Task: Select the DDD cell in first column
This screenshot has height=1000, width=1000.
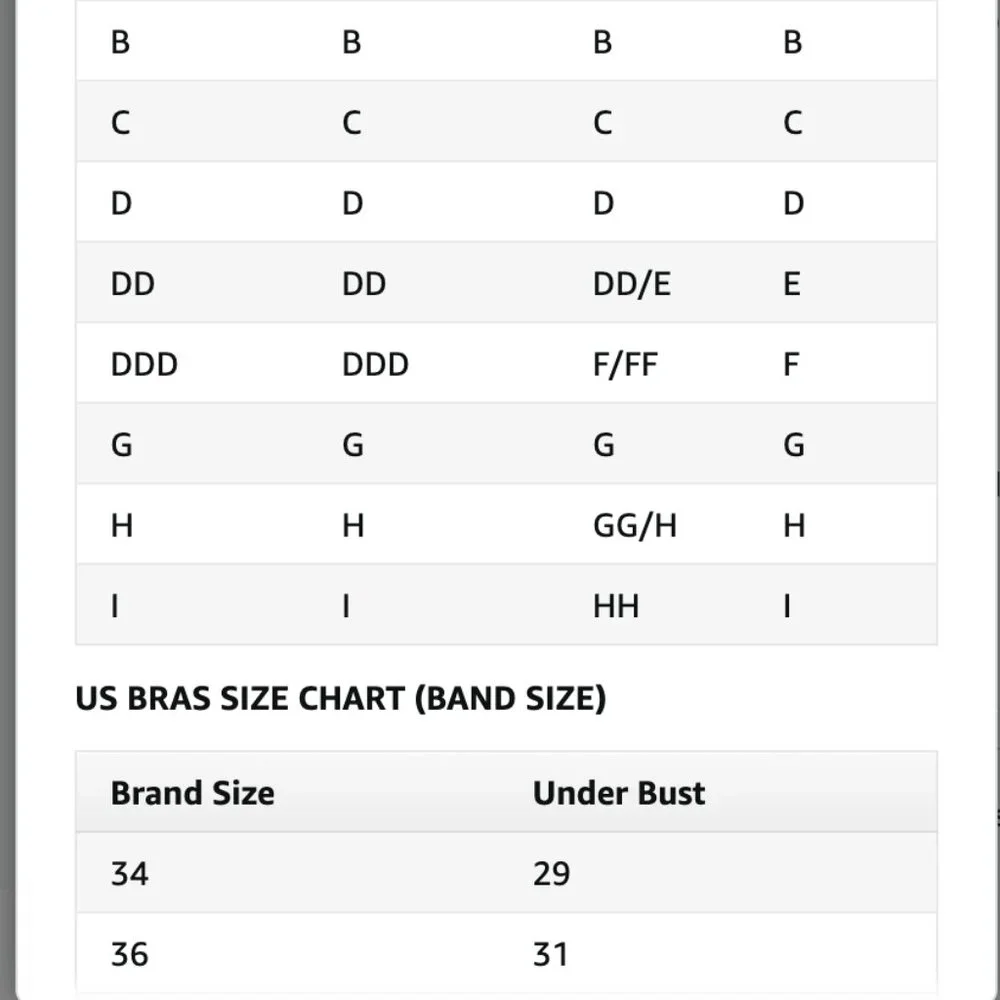Action: 144,364
